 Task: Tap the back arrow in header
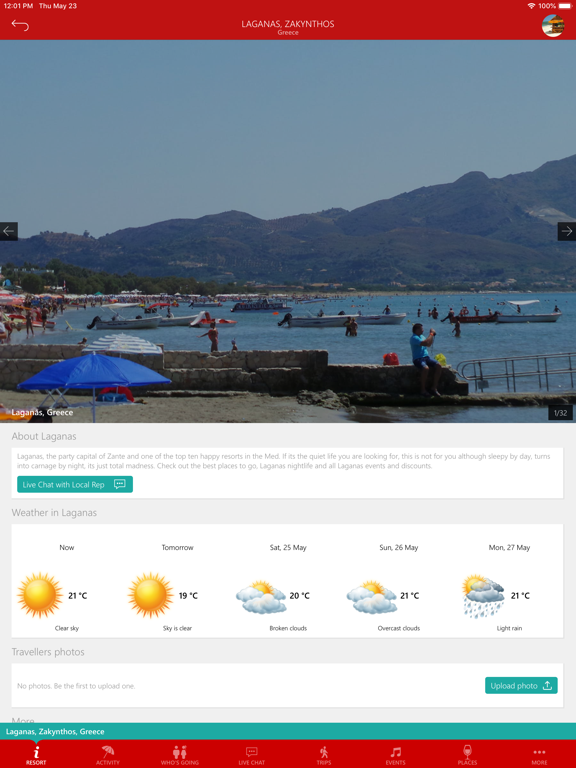click(20, 25)
